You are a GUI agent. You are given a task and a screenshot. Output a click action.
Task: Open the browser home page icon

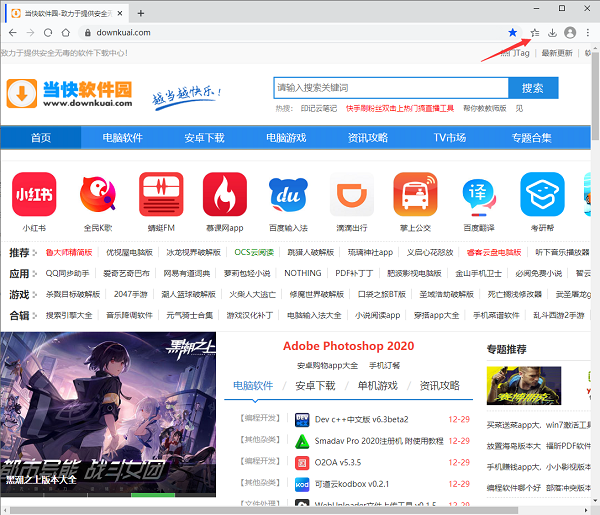pos(66,33)
